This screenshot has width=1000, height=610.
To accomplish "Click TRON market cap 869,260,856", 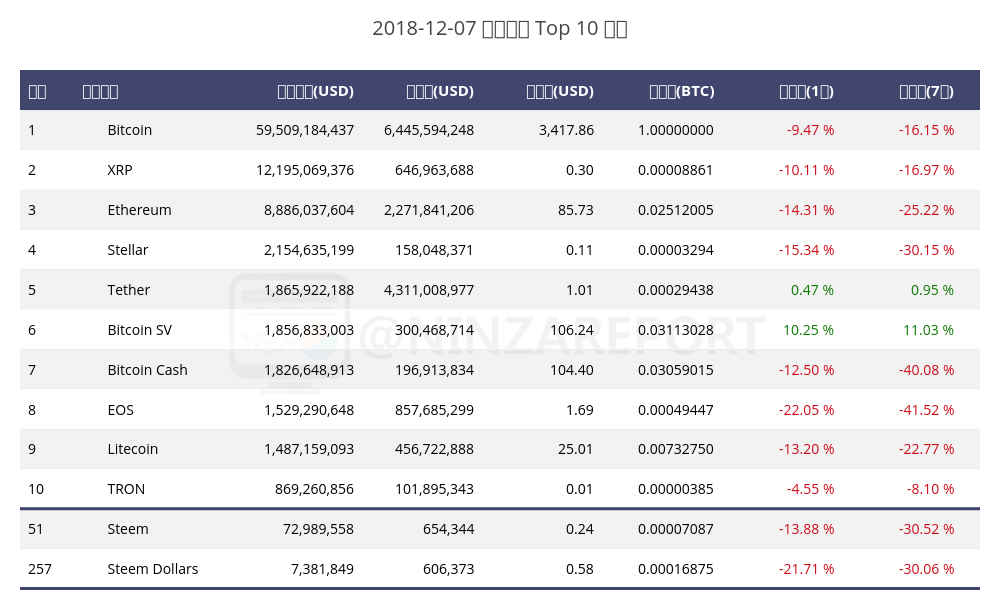I will [314, 489].
